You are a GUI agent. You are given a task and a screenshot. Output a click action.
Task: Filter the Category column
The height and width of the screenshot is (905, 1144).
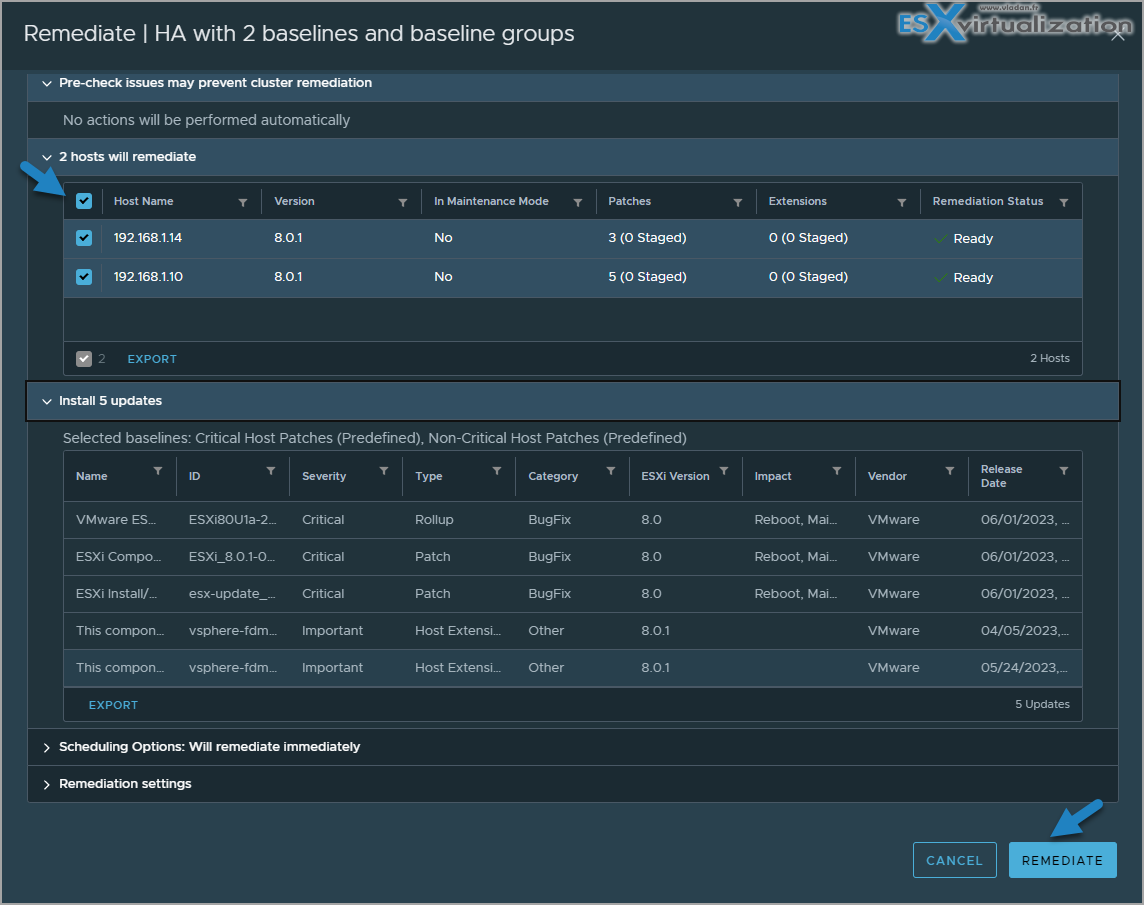click(611, 471)
